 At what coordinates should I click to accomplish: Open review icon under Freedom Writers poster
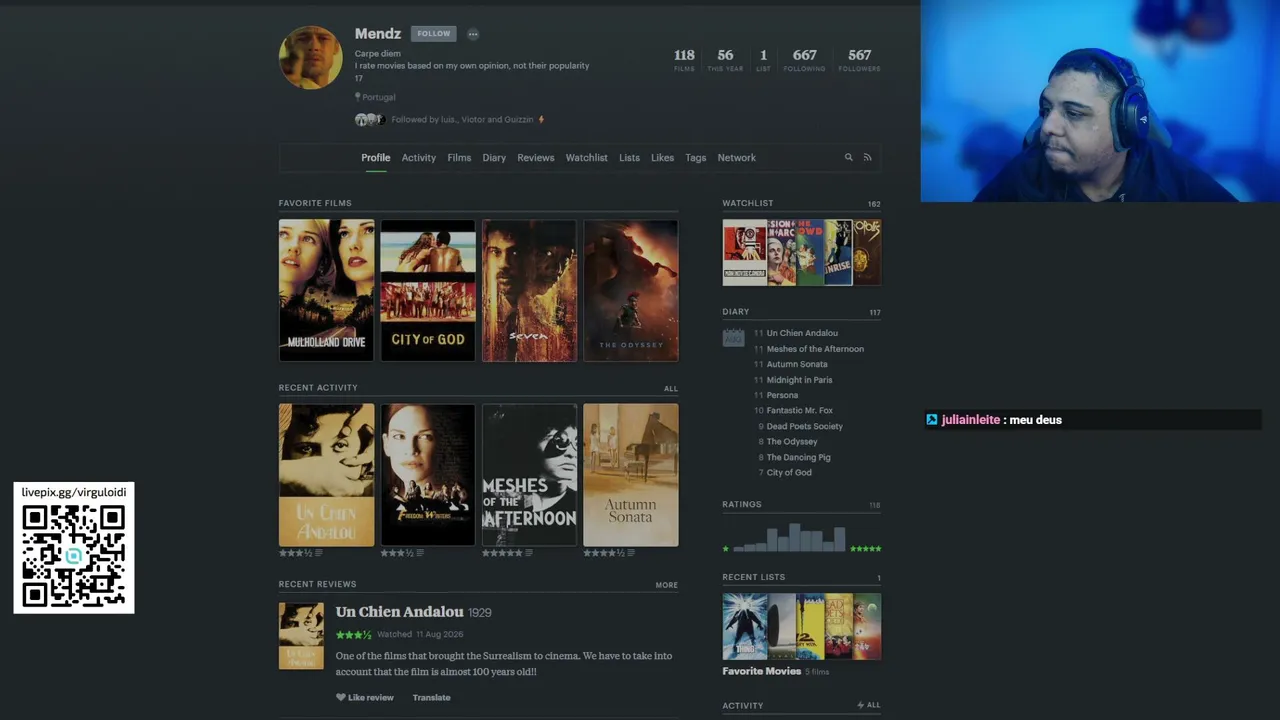pos(419,553)
